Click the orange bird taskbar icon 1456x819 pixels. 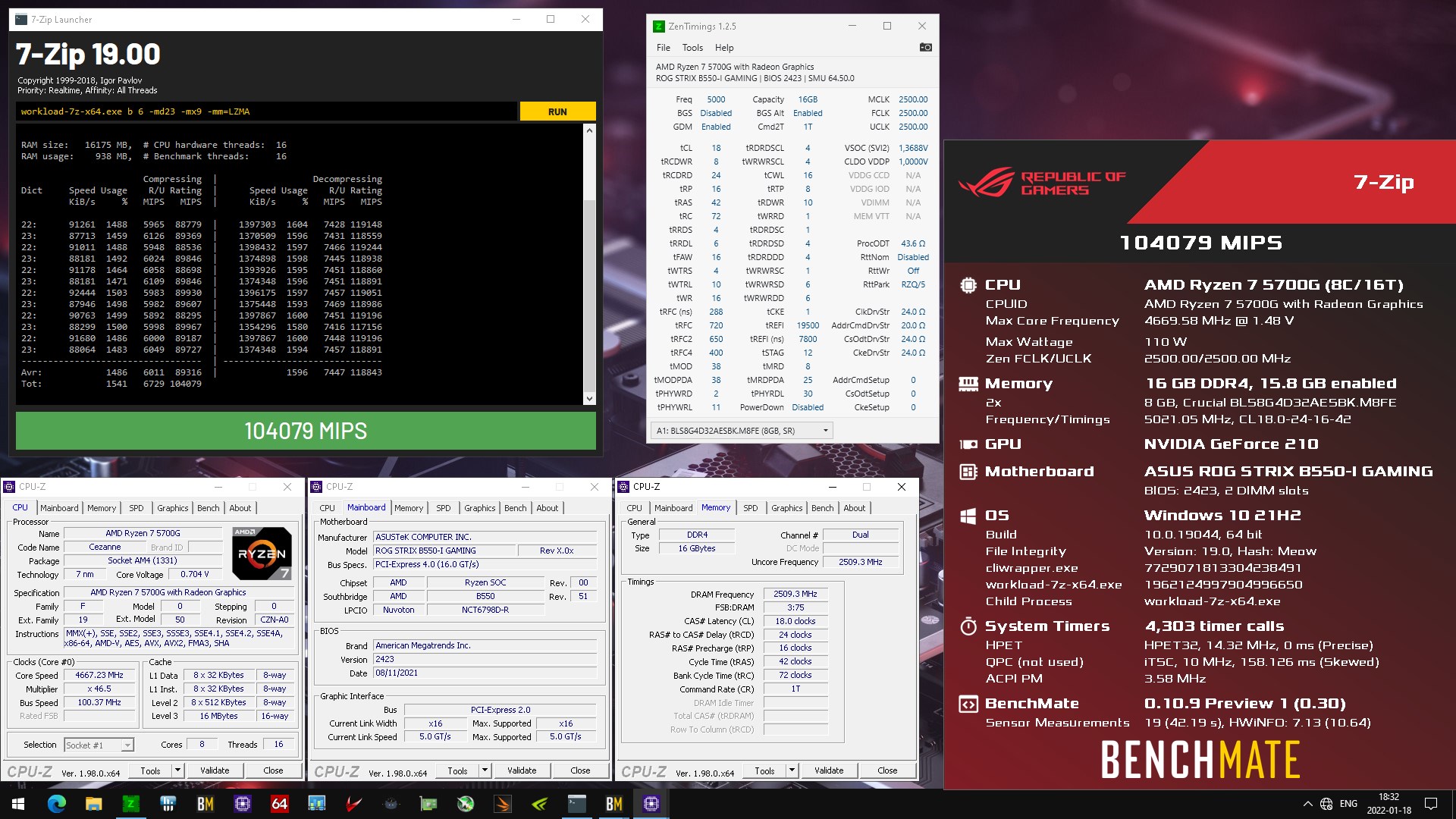(x=502, y=804)
